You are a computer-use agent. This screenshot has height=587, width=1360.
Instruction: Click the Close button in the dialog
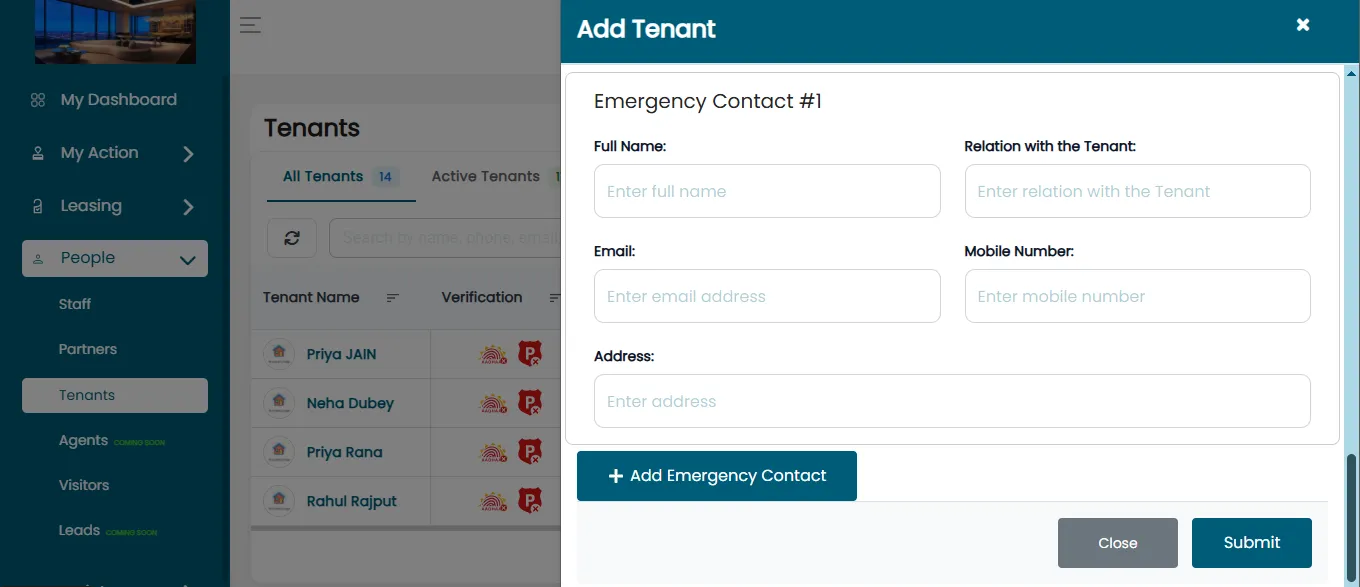coord(1118,543)
